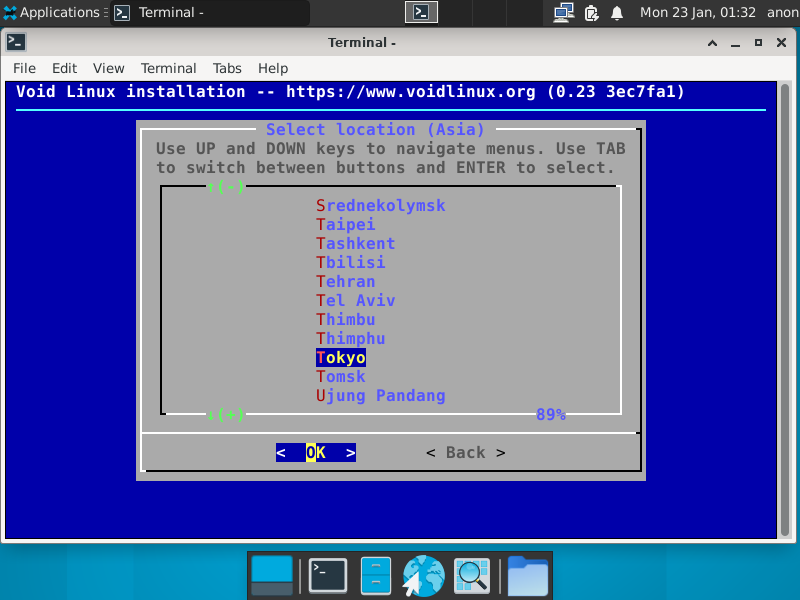
Task: Open the View menu
Action: click(108, 68)
